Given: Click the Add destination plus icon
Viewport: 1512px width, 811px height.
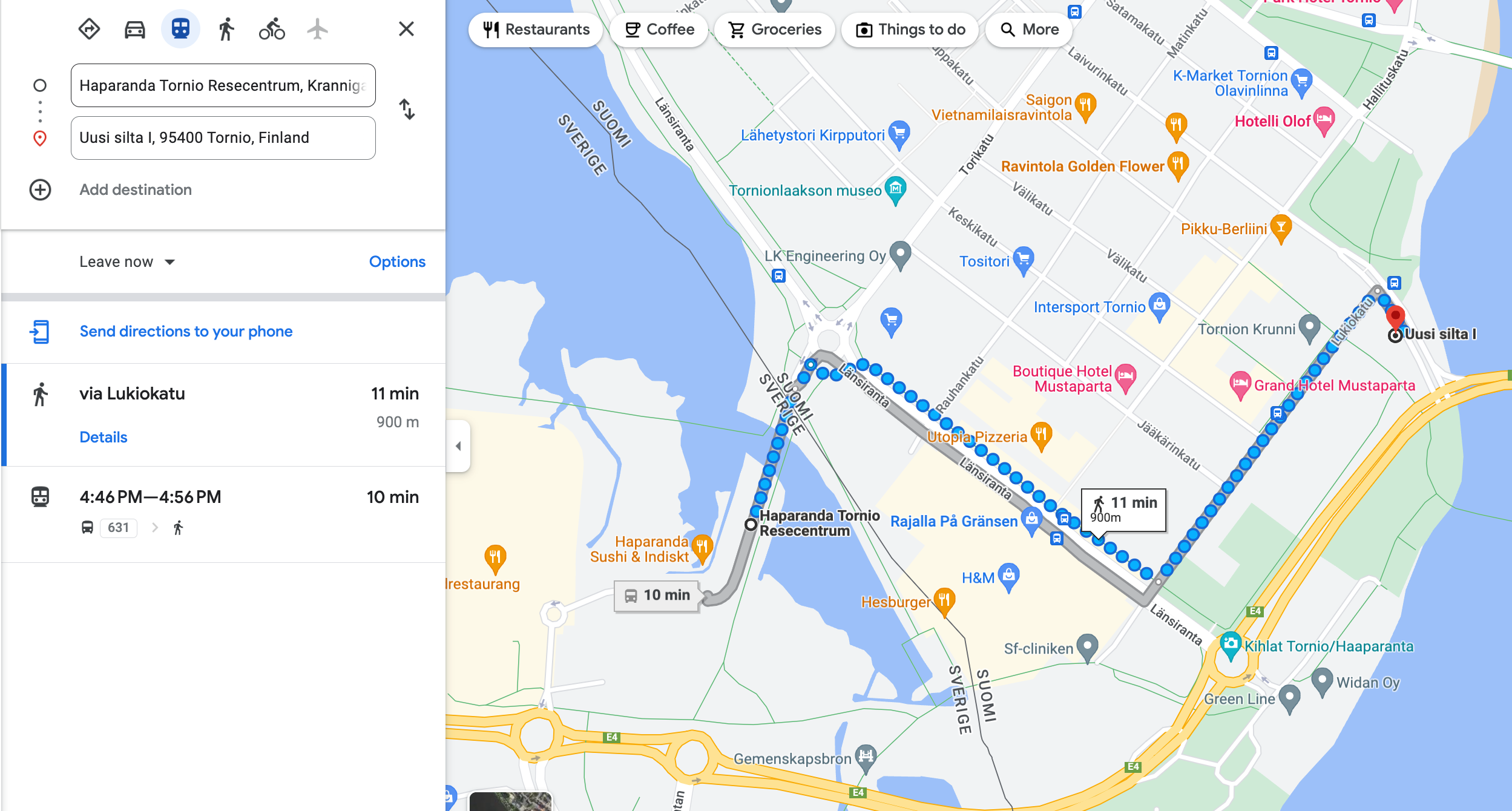Looking at the screenshot, I should pyautogui.click(x=40, y=190).
